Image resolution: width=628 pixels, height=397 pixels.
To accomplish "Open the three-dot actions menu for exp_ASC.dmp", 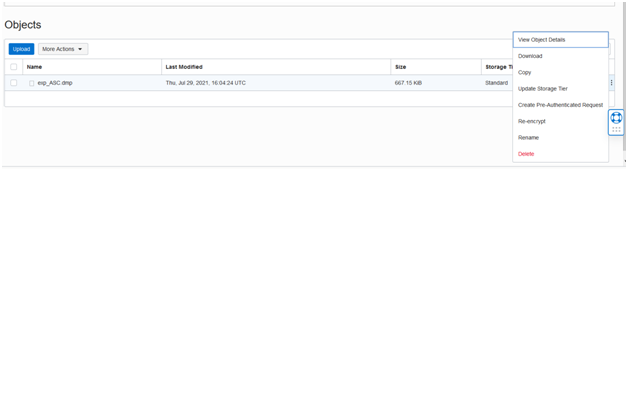I will (611, 83).
